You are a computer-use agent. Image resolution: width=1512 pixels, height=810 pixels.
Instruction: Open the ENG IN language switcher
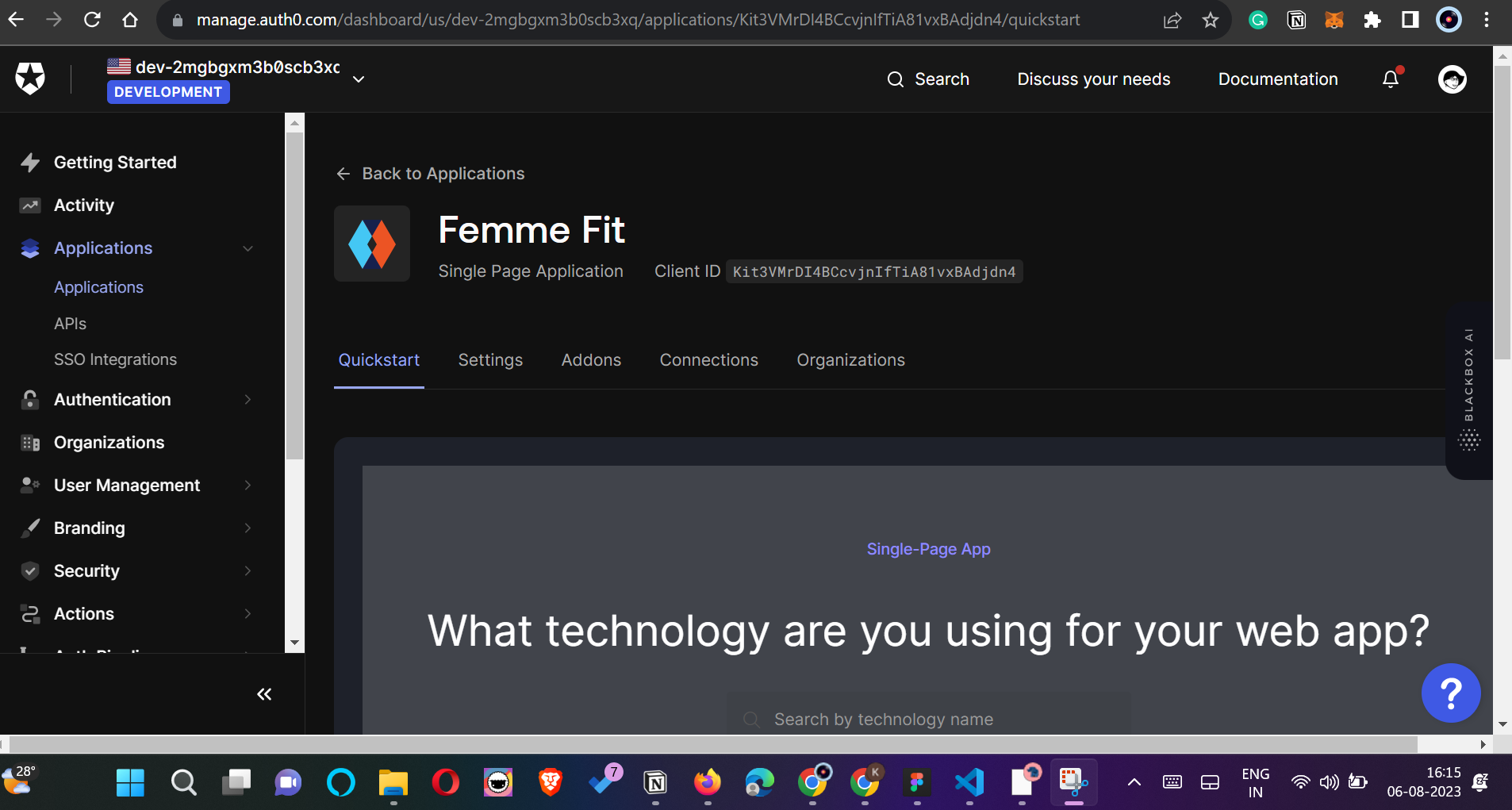(x=1255, y=783)
